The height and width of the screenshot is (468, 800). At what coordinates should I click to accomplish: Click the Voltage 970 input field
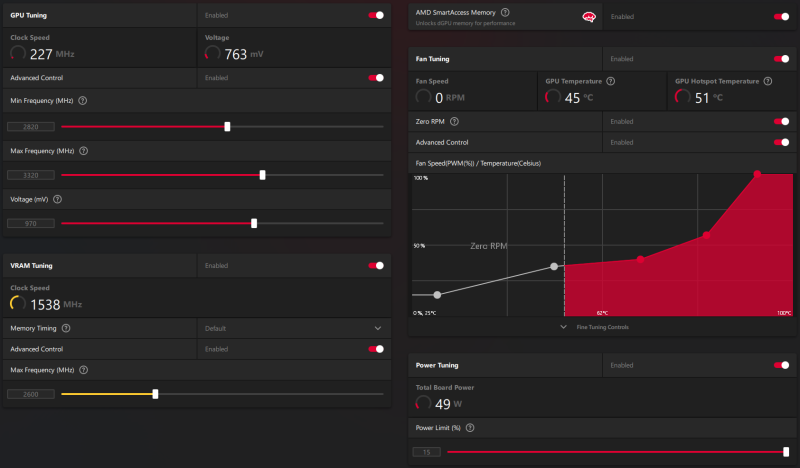point(31,224)
